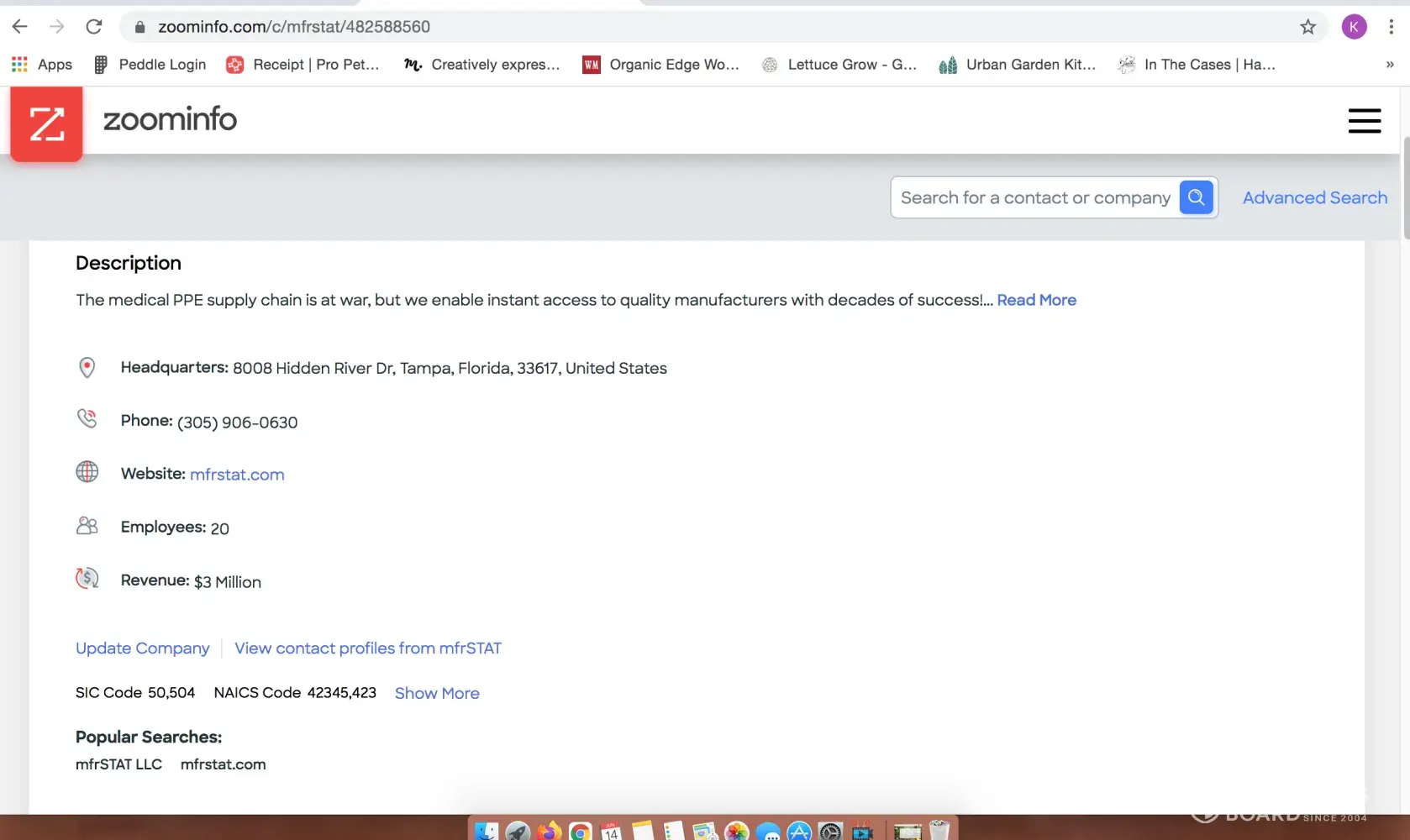The image size is (1410, 840).
Task: Click the ZoomInfo red Z logo
Action: [x=46, y=123]
